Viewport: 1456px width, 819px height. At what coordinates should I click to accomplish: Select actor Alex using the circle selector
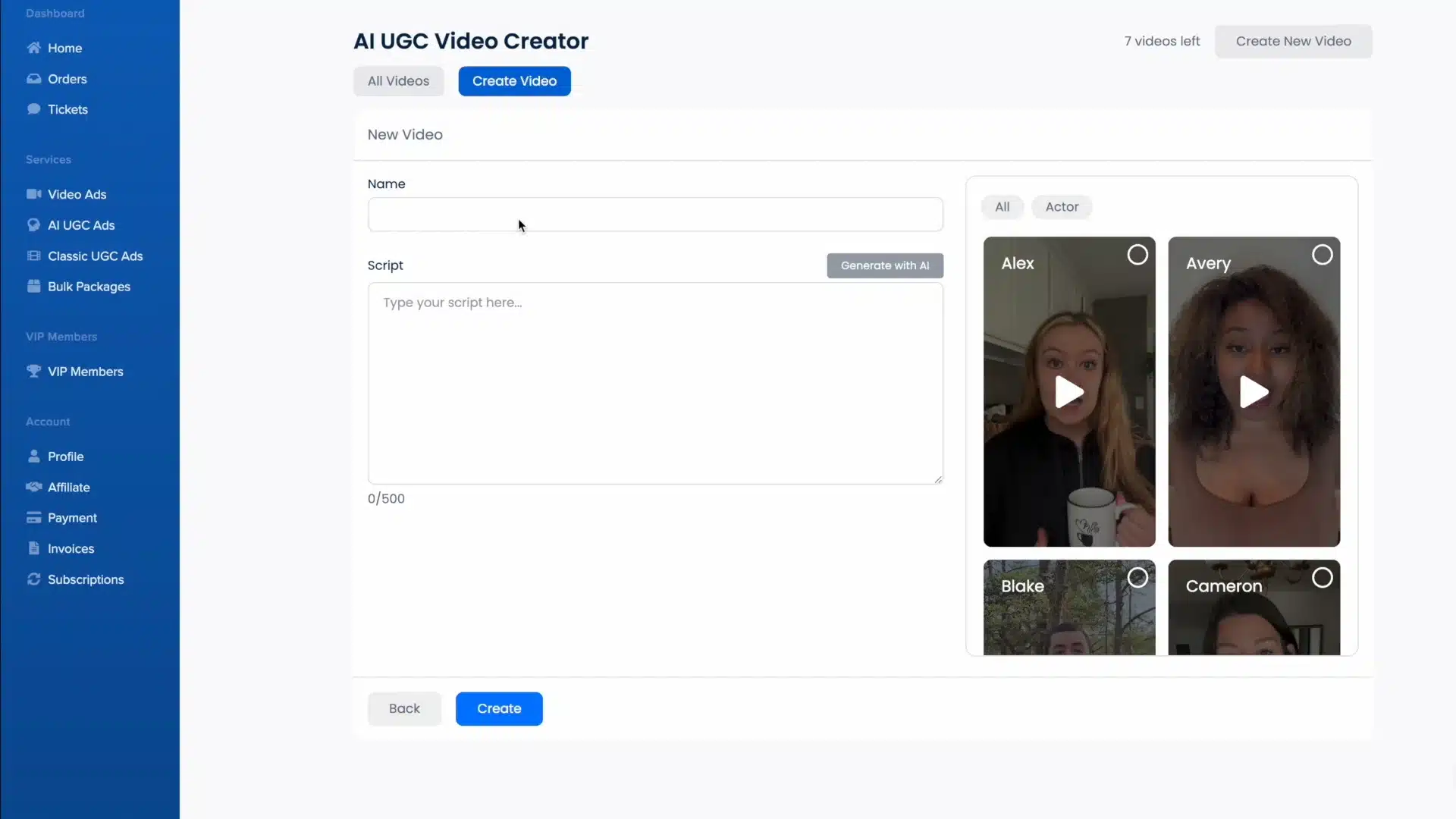coord(1137,254)
